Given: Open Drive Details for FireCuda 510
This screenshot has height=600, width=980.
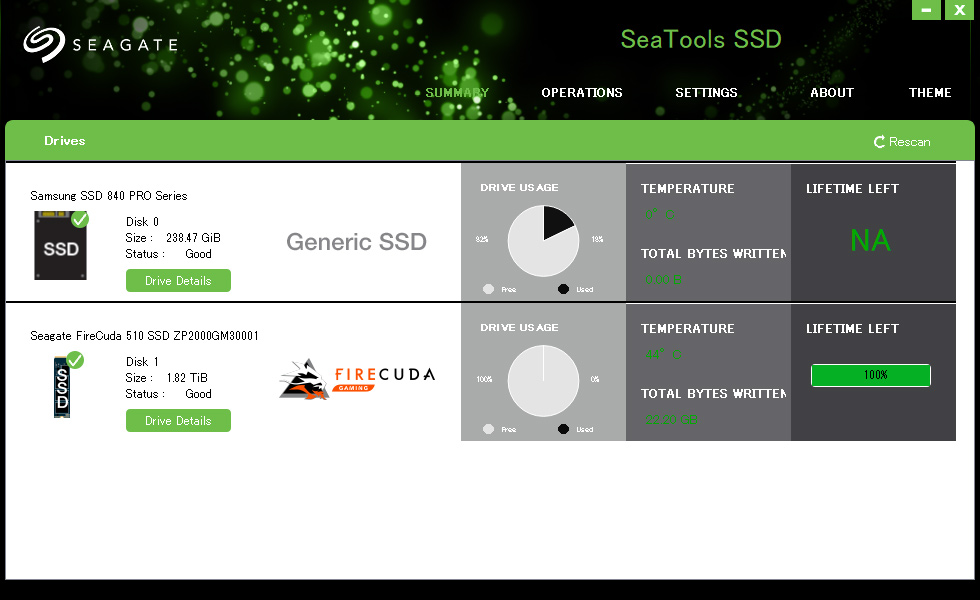Looking at the screenshot, I should 178,421.
